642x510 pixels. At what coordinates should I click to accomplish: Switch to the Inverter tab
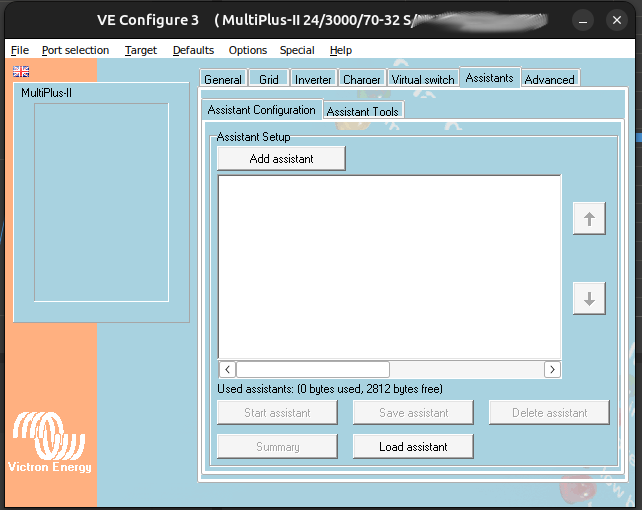click(313, 79)
